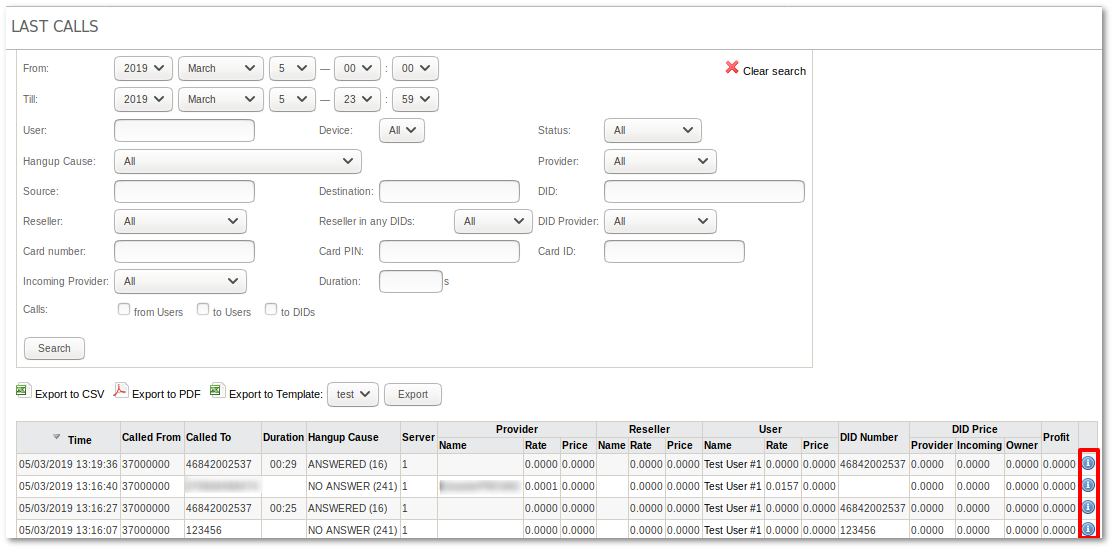Viewport: 1114px width, 550px height.
Task: Open call info for the 13:16:27 call
Action: (x=1088, y=507)
